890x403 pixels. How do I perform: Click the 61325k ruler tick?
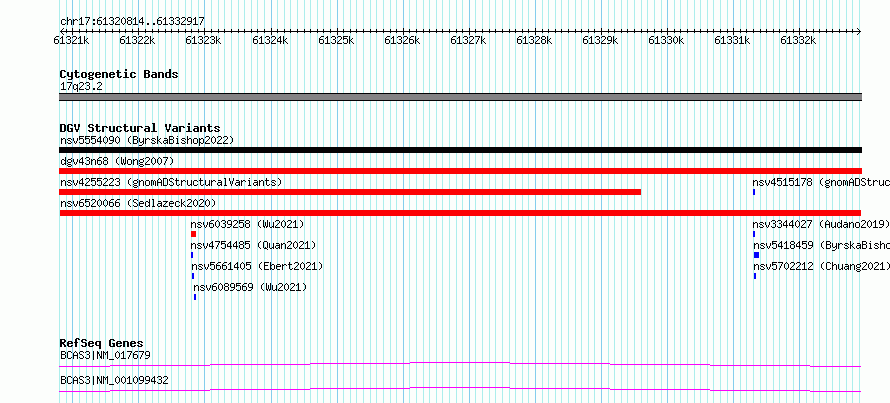[x=336, y=40]
